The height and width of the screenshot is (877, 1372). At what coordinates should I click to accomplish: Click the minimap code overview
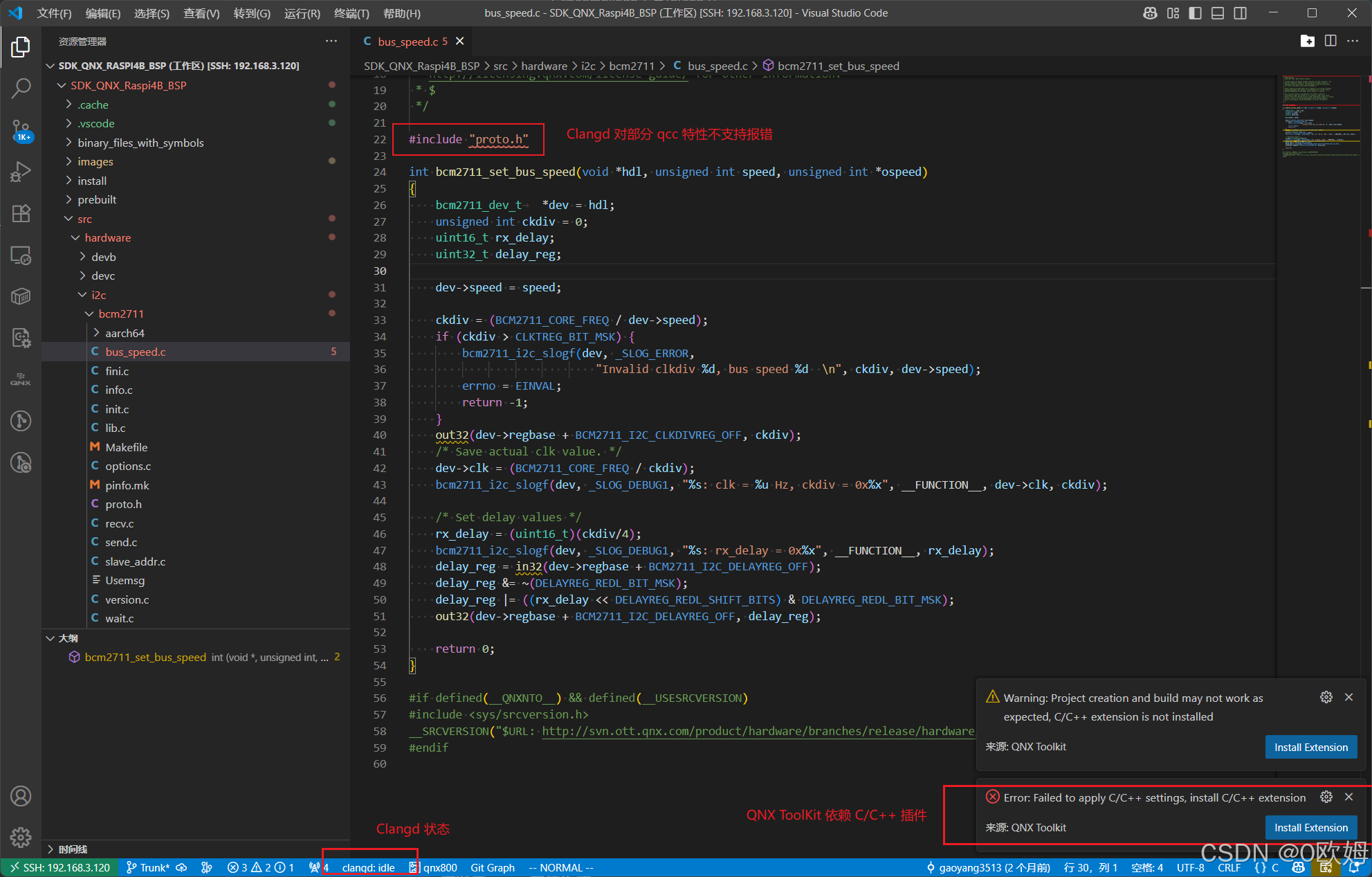coord(1320,116)
